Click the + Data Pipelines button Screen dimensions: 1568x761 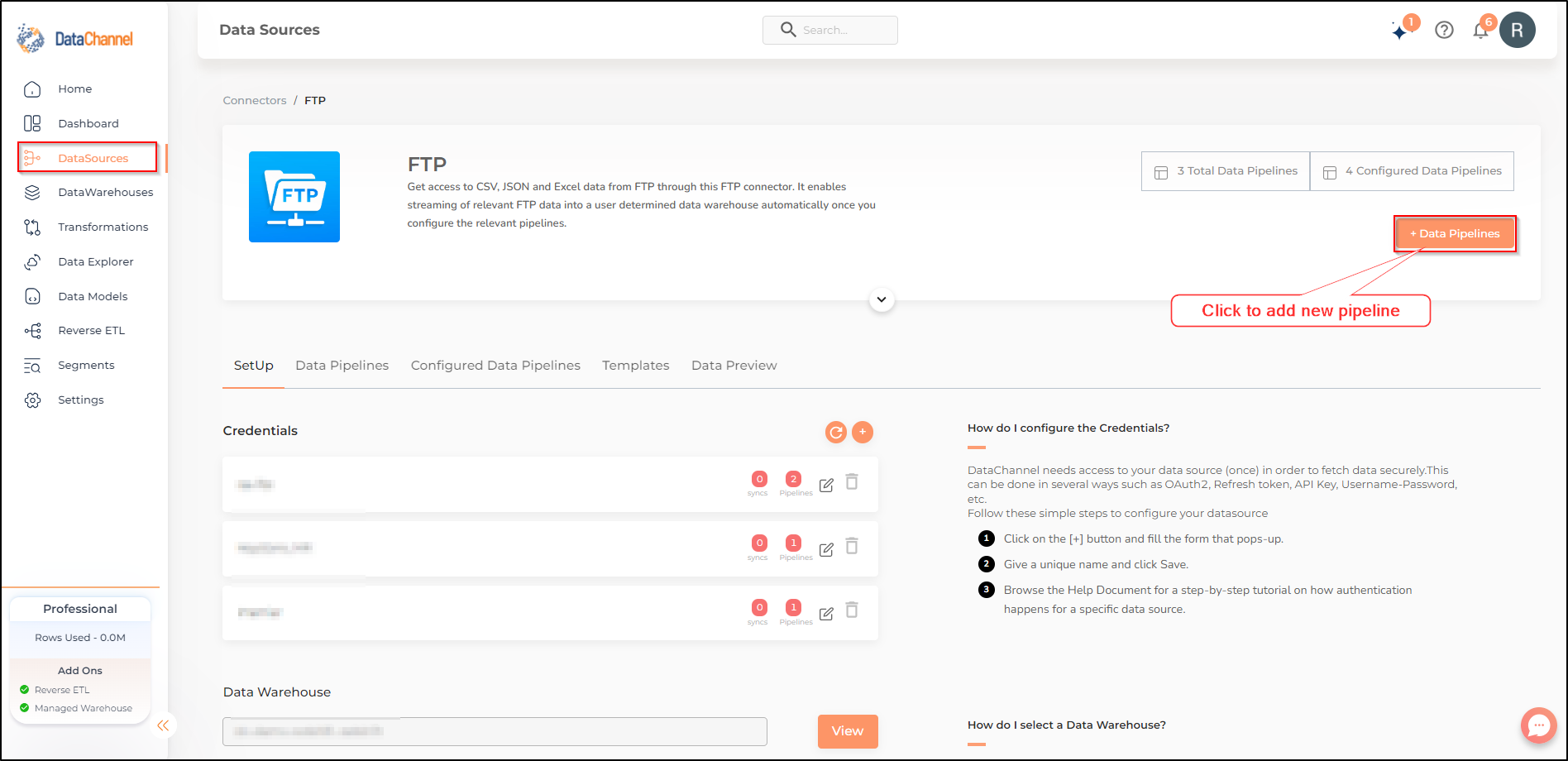click(x=1455, y=234)
